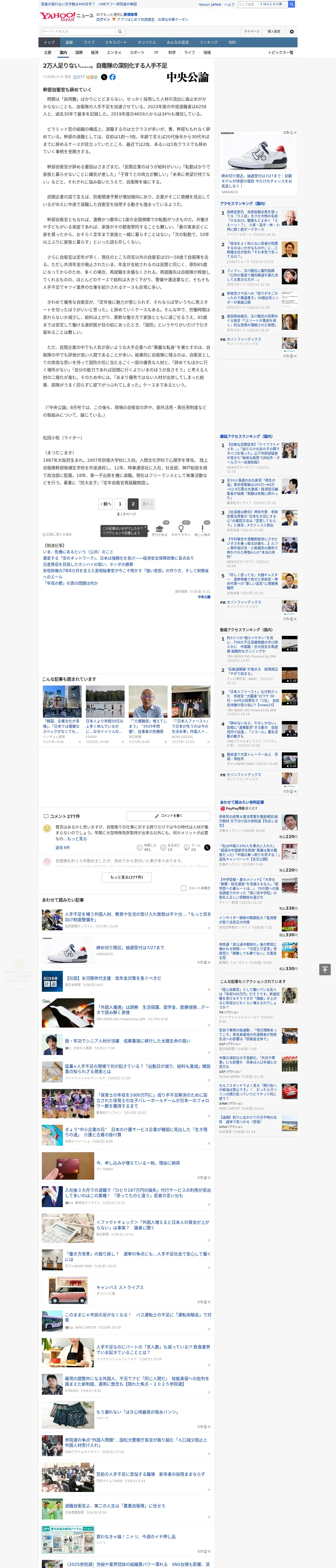Open 「日本ファースト」 AERA DIGITAL thumbnail article

pos(191,702)
